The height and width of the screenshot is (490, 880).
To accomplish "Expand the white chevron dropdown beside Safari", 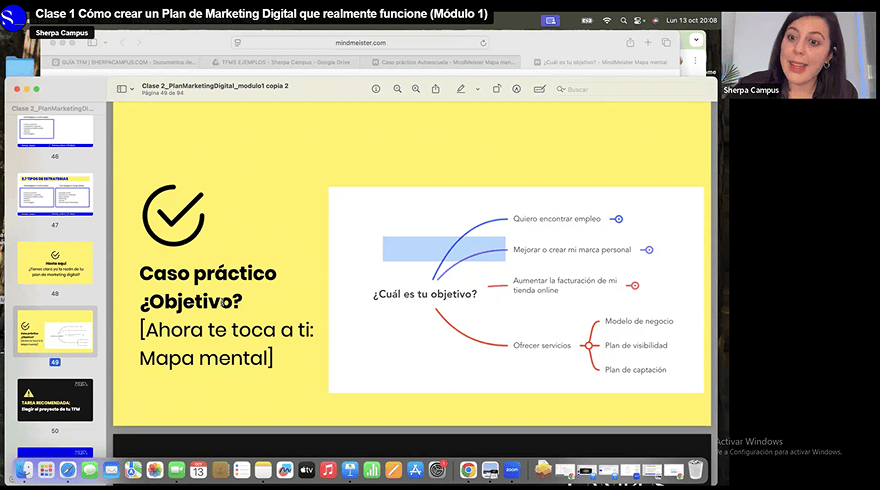I will [696, 40].
